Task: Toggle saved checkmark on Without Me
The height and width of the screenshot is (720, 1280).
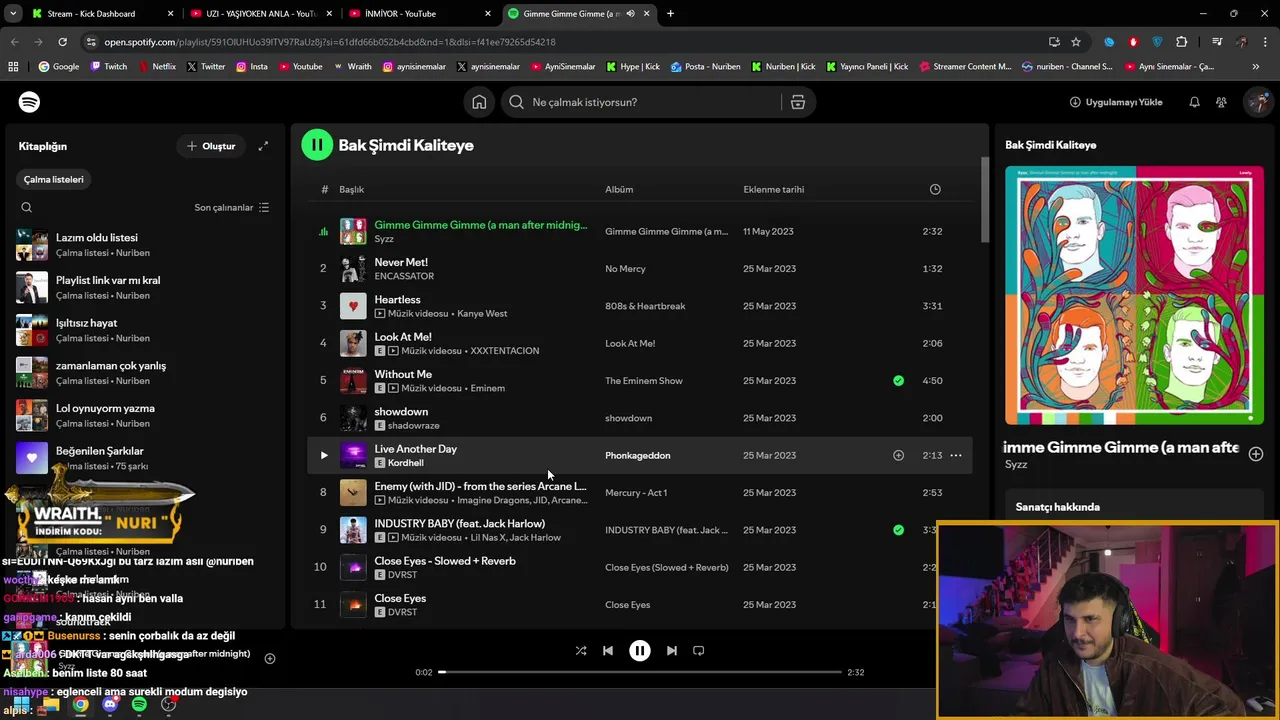Action: pyautogui.click(x=898, y=380)
